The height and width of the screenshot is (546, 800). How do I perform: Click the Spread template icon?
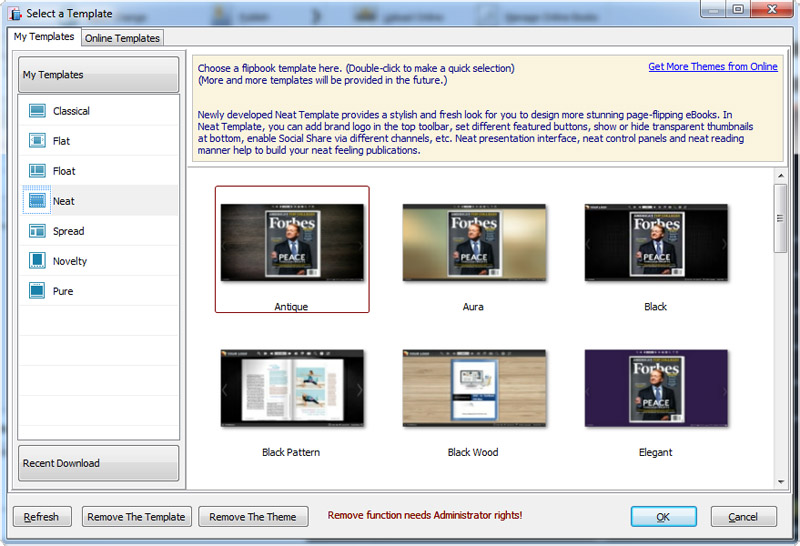click(38, 231)
